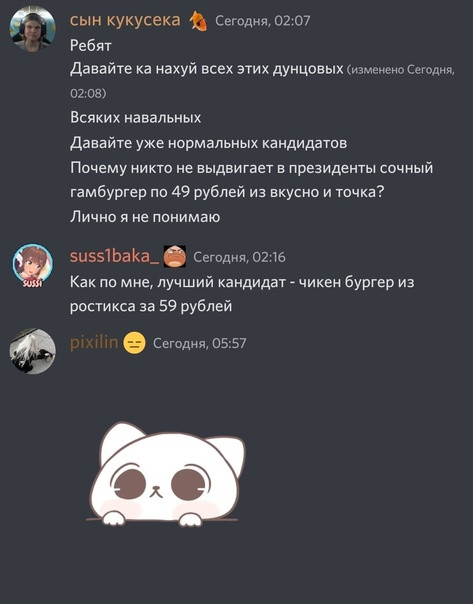This screenshot has height=604, width=473.
Task: Open suss1baka_'s anime avatar
Action: (32, 266)
